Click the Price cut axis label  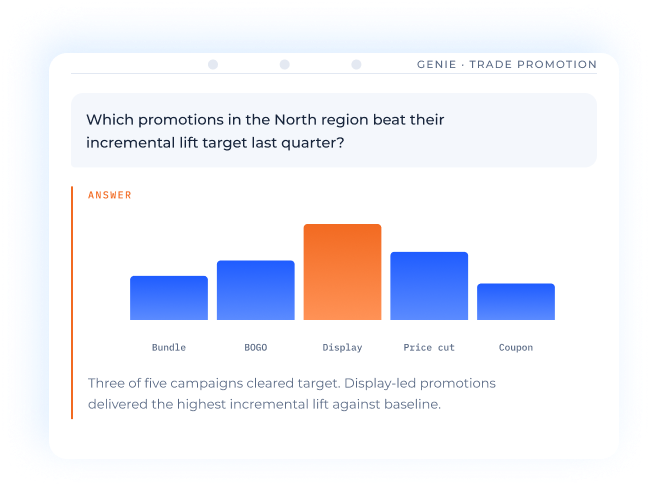click(x=429, y=347)
